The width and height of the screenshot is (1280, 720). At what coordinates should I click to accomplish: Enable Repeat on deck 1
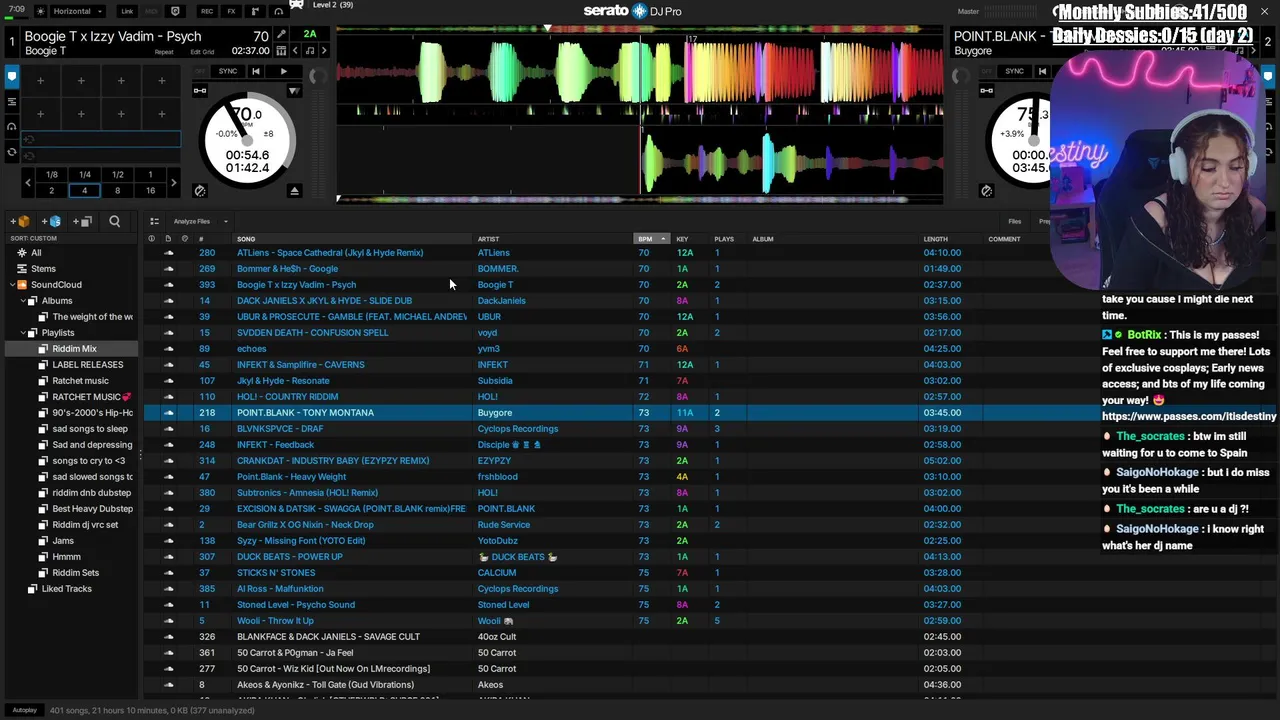click(164, 52)
